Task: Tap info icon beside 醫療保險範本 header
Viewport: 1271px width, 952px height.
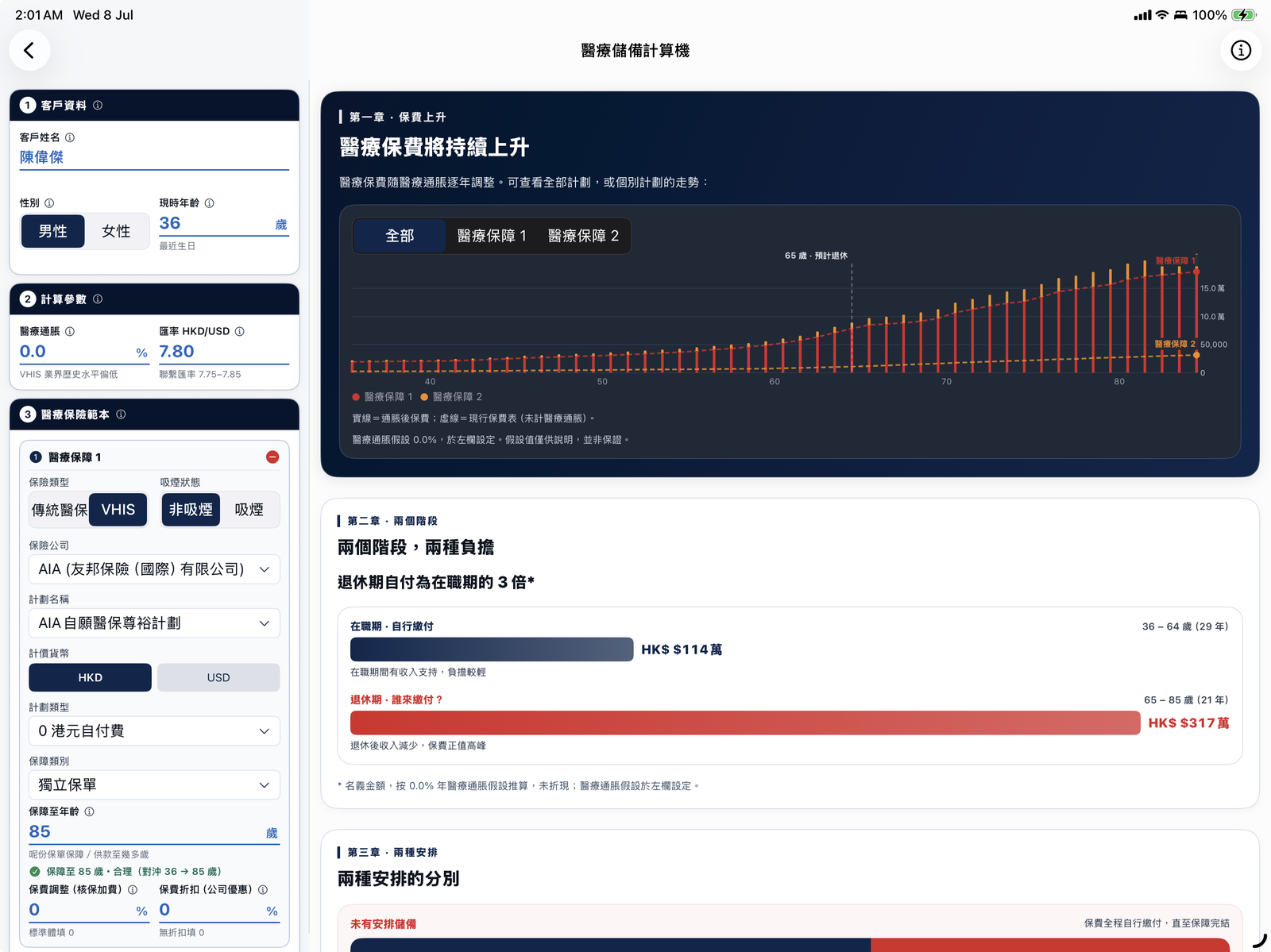Action: [x=121, y=414]
